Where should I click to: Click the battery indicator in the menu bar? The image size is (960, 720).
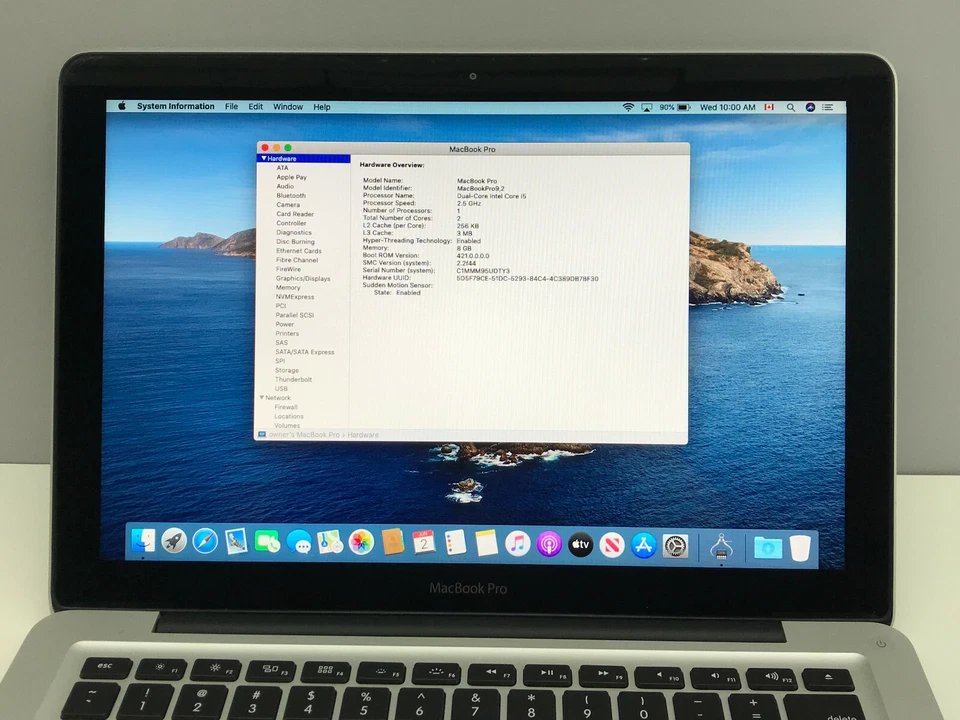pyautogui.click(x=678, y=107)
